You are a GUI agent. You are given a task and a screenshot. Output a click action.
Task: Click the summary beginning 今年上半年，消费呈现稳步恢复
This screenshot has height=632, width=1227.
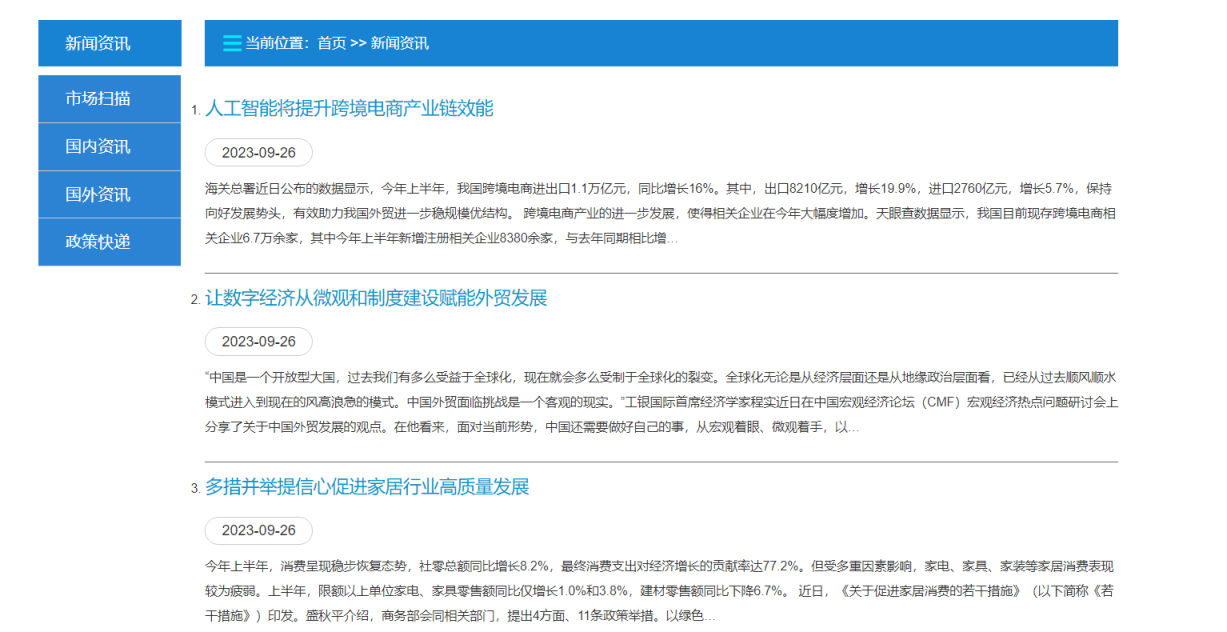click(x=658, y=590)
